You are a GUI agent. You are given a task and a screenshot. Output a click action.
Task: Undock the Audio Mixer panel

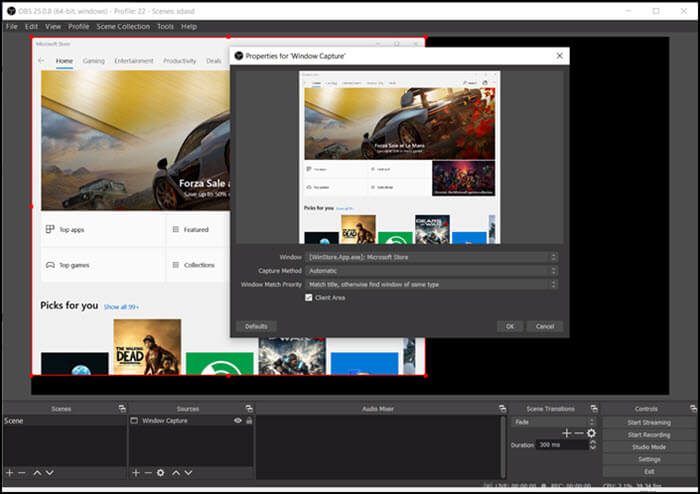(x=503, y=408)
